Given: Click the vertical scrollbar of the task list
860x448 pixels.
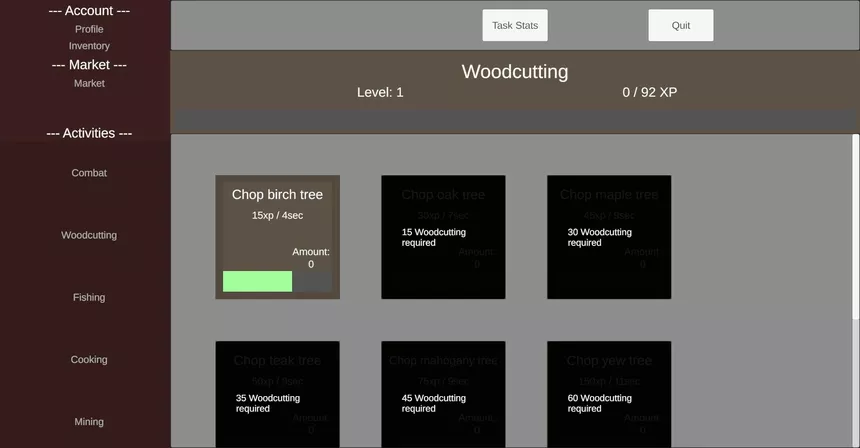Looking at the screenshot, I should [856, 226].
